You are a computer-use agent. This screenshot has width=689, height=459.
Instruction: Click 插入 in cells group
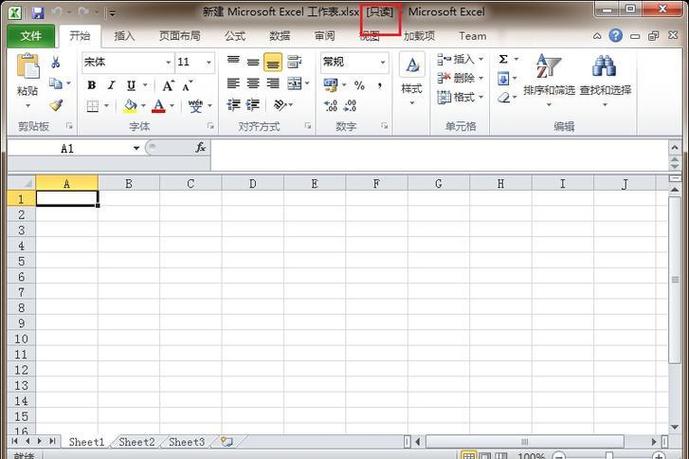460,59
